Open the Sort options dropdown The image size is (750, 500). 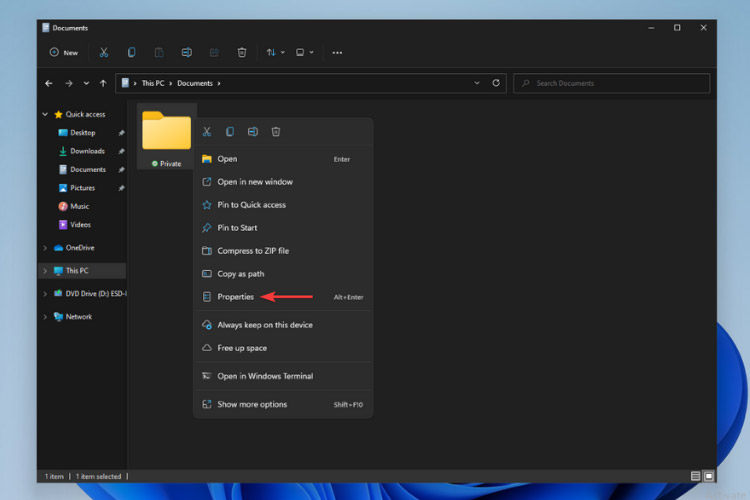coord(276,52)
